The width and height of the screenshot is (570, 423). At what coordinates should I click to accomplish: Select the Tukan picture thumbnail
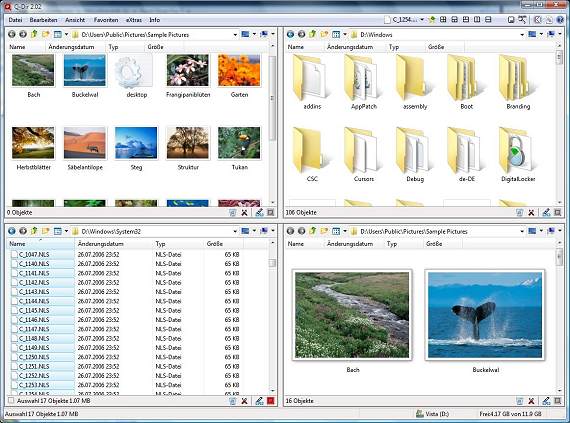[239, 143]
